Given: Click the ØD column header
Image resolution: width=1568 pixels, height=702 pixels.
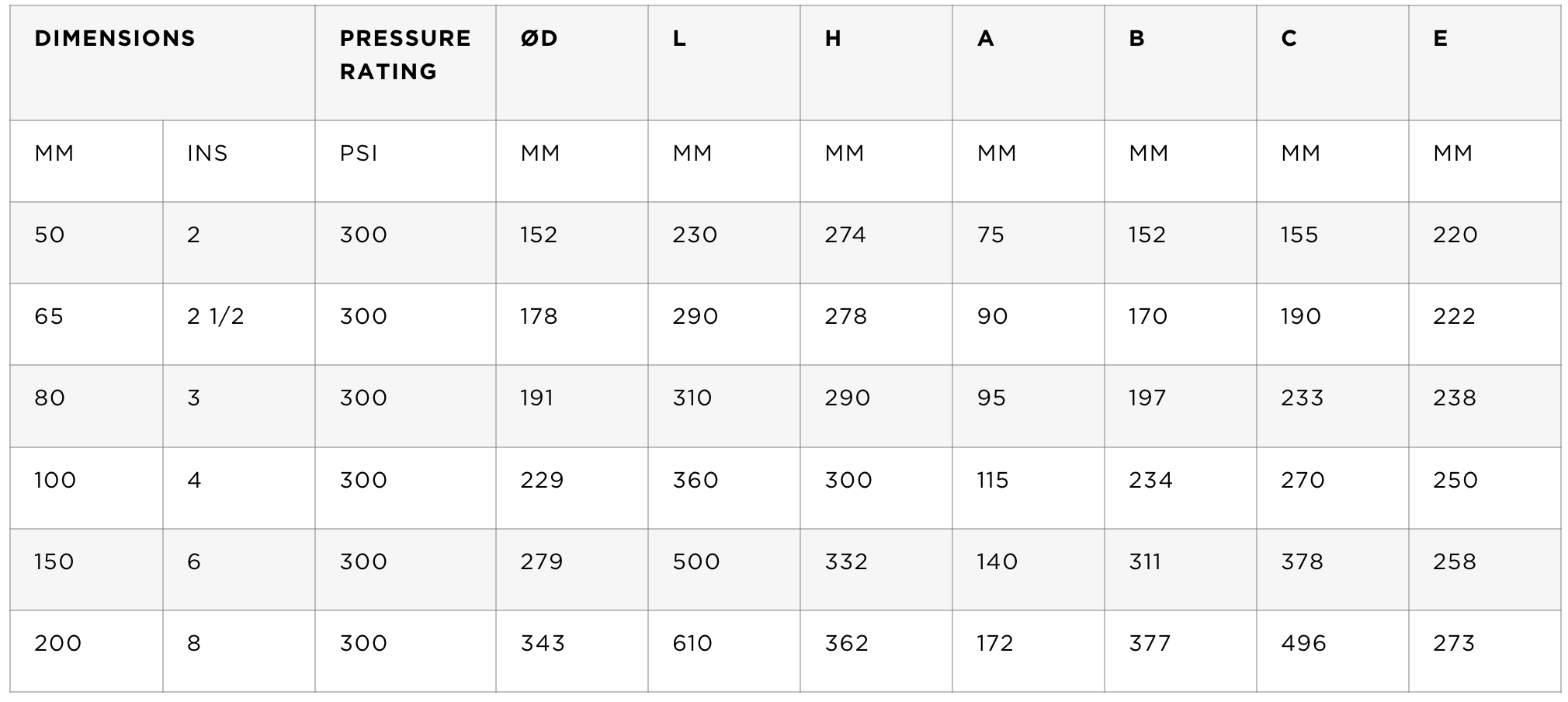Looking at the screenshot, I should coord(571,63).
